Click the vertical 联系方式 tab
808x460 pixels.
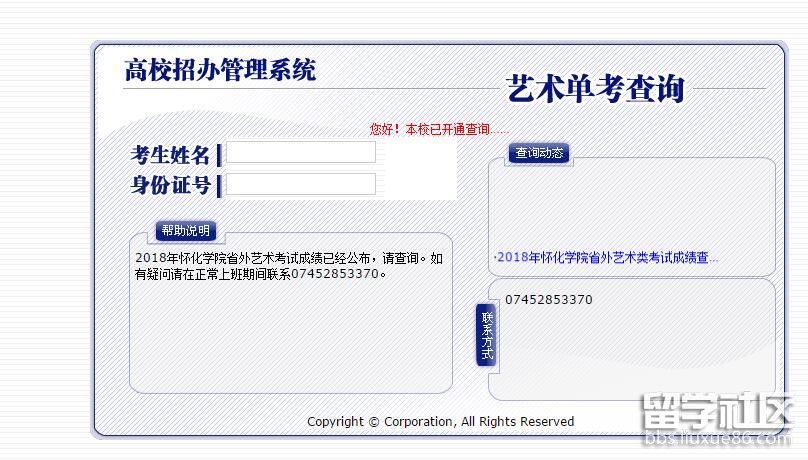pos(487,336)
